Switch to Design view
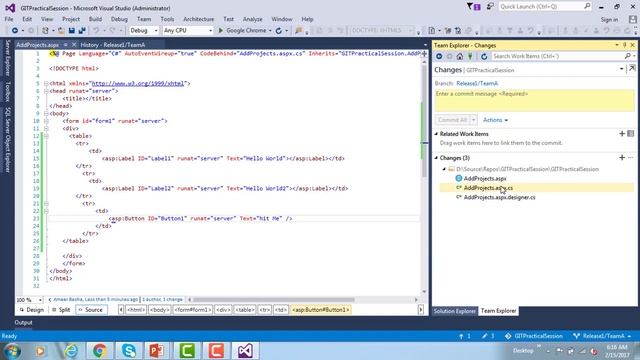 coord(32,310)
